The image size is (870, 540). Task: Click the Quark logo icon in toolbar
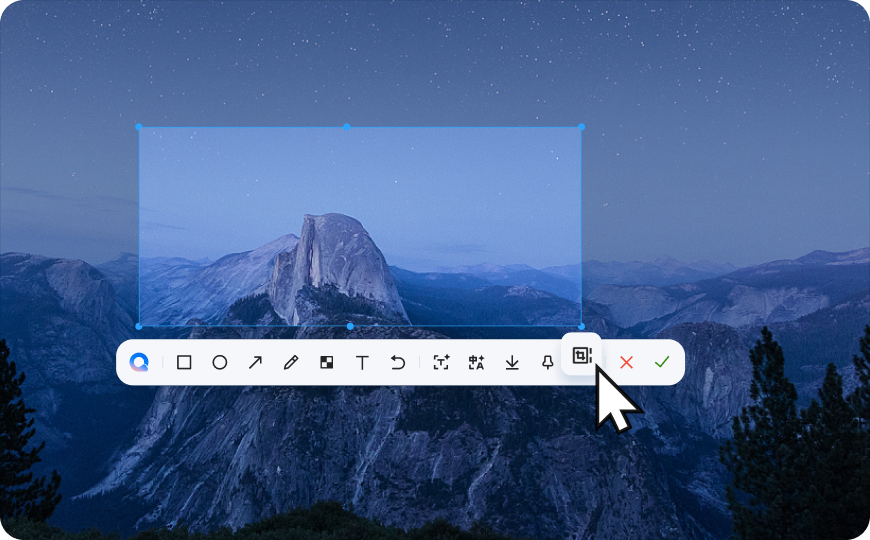tap(139, 362)
